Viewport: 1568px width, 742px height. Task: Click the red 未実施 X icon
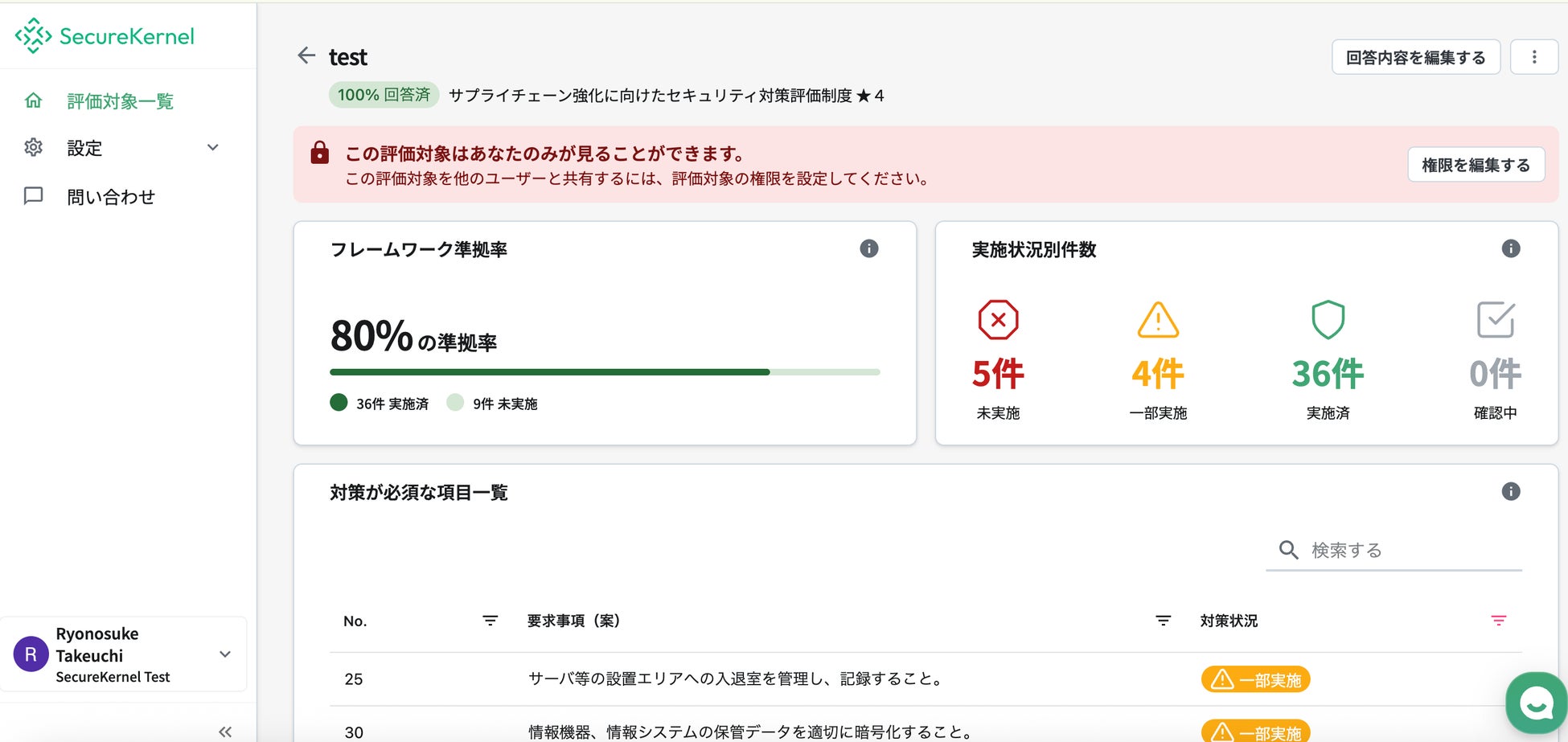click(x=998, y=320)
